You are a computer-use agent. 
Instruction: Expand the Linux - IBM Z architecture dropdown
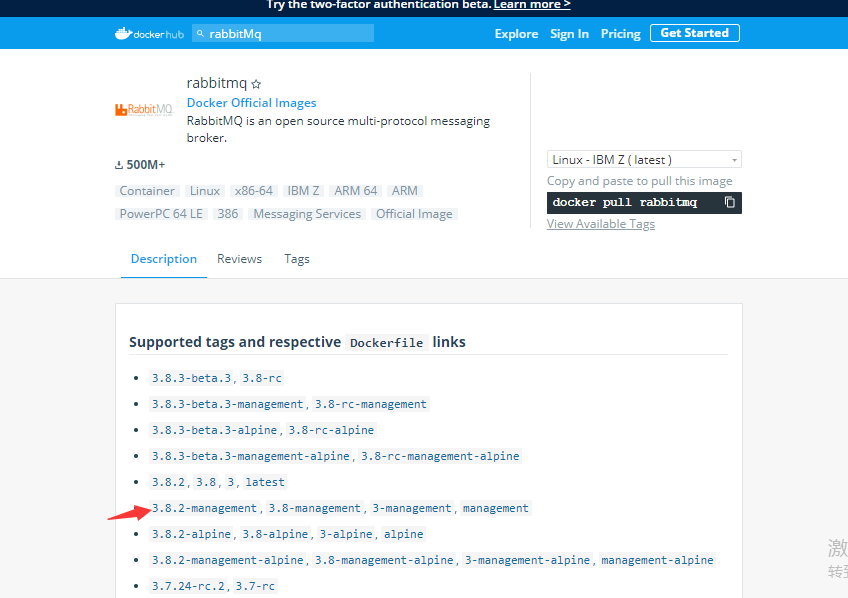tap(644, 160)
